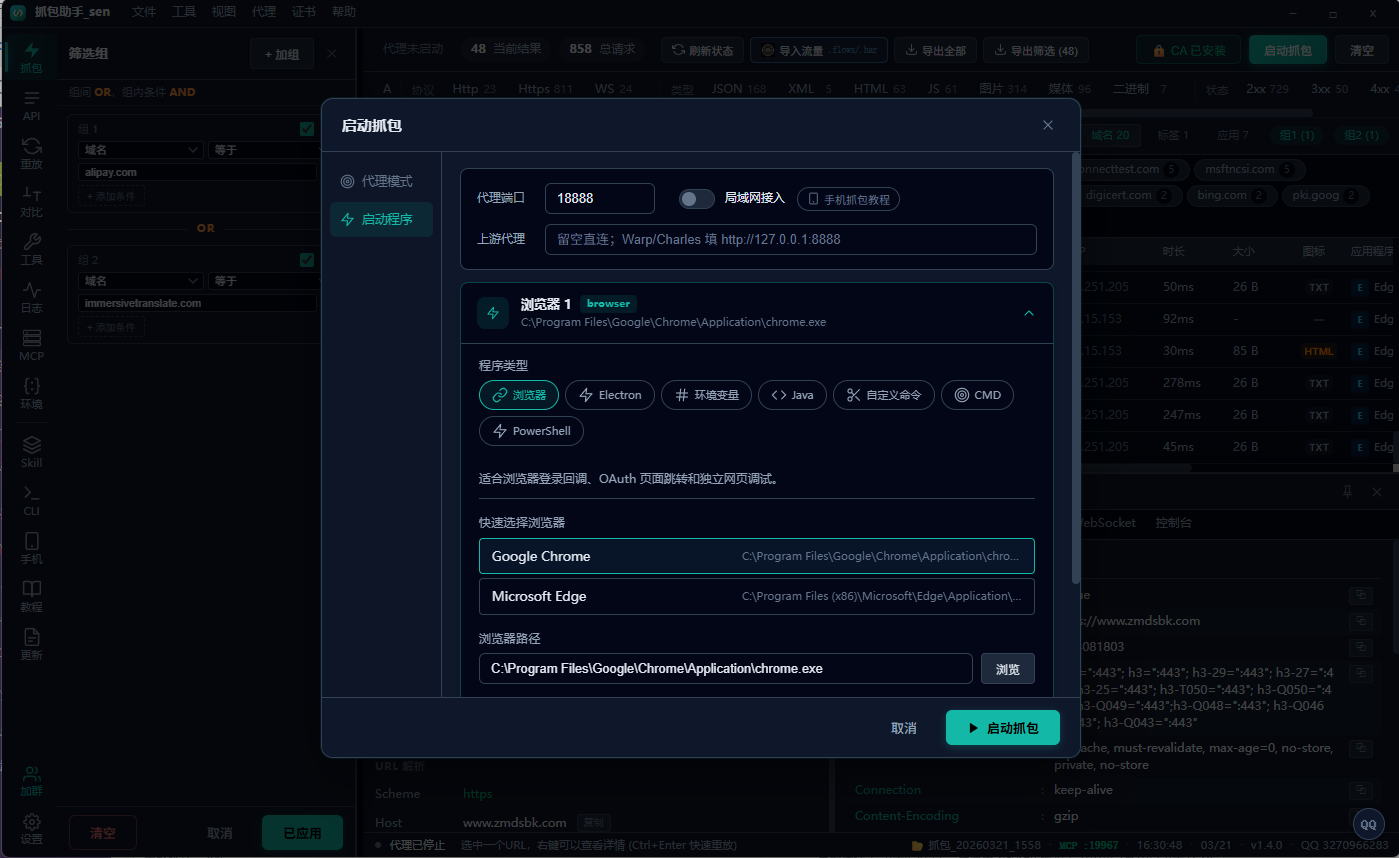
Task: Open the 证书 menu in menu bar
Action: pos(304,12)
